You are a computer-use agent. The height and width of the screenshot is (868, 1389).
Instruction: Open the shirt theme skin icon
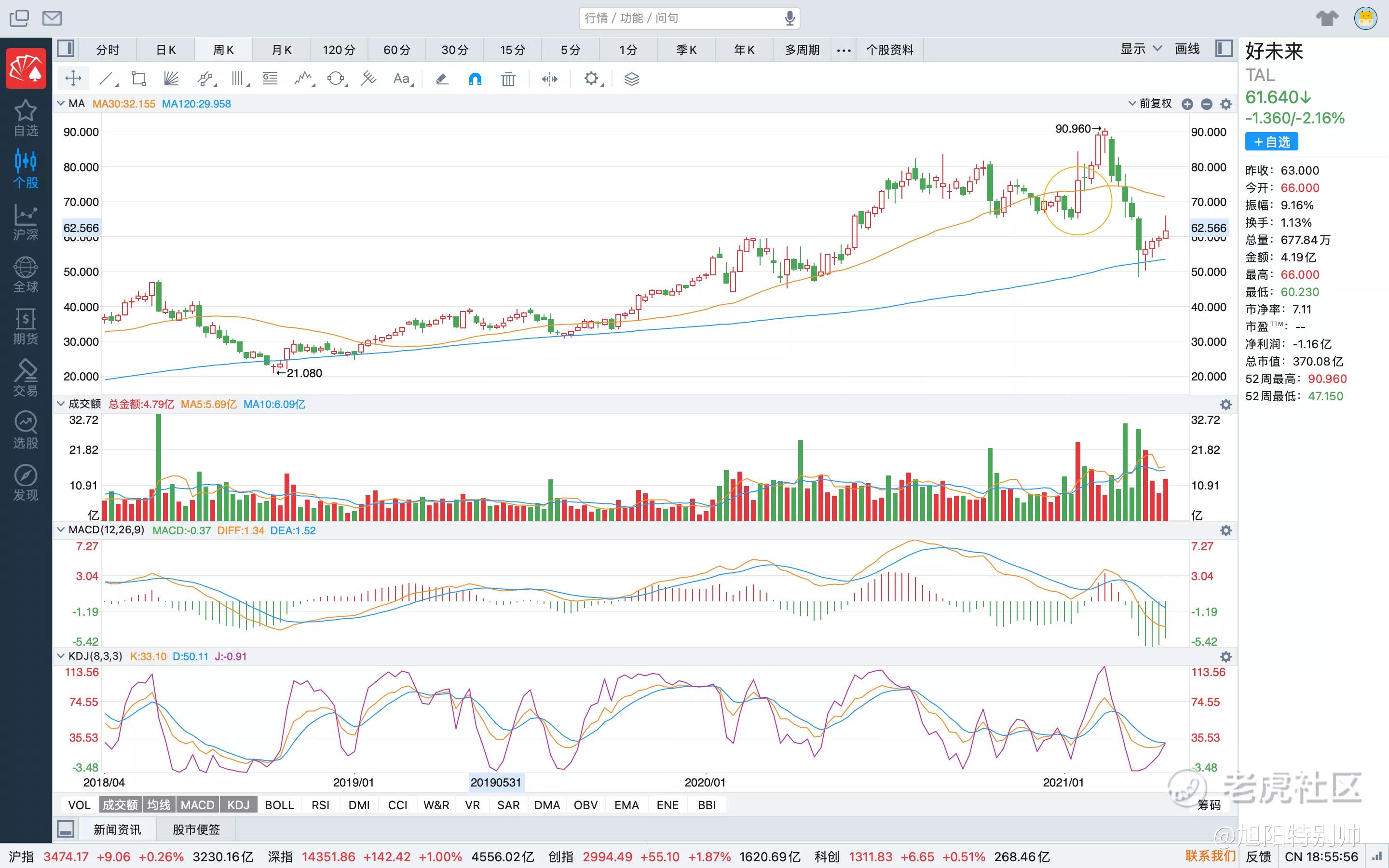1327,18
